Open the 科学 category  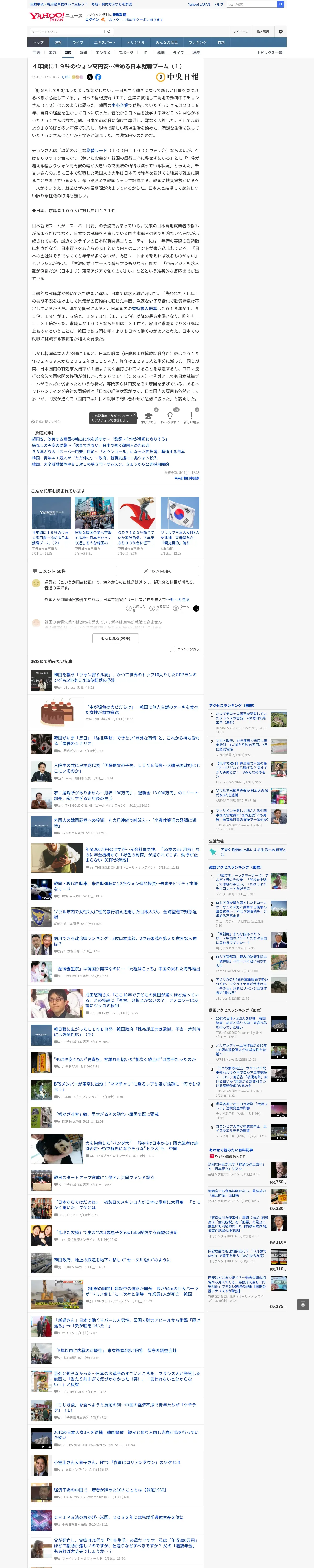click(161, 53)
